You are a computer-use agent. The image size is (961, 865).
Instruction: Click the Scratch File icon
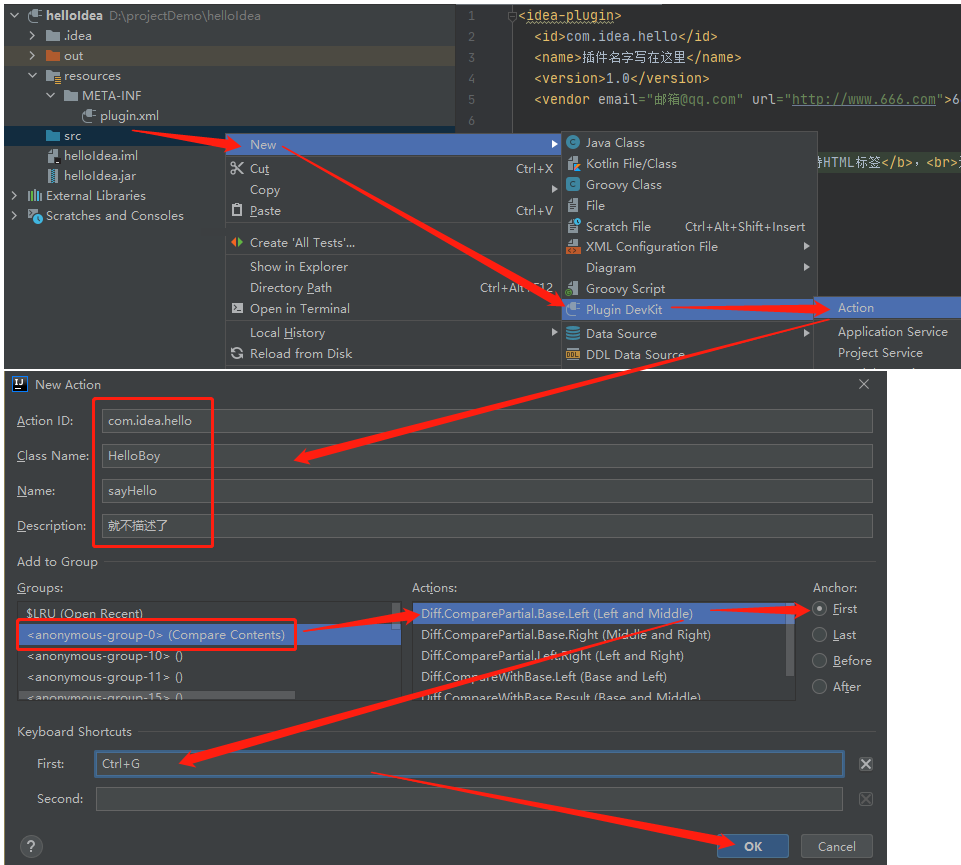573,226
